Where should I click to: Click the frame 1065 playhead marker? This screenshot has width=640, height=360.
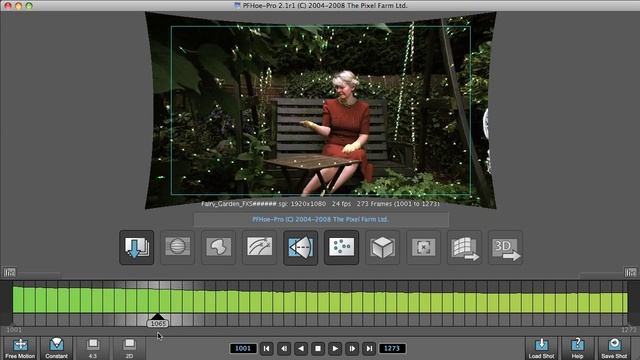[158, 321]
